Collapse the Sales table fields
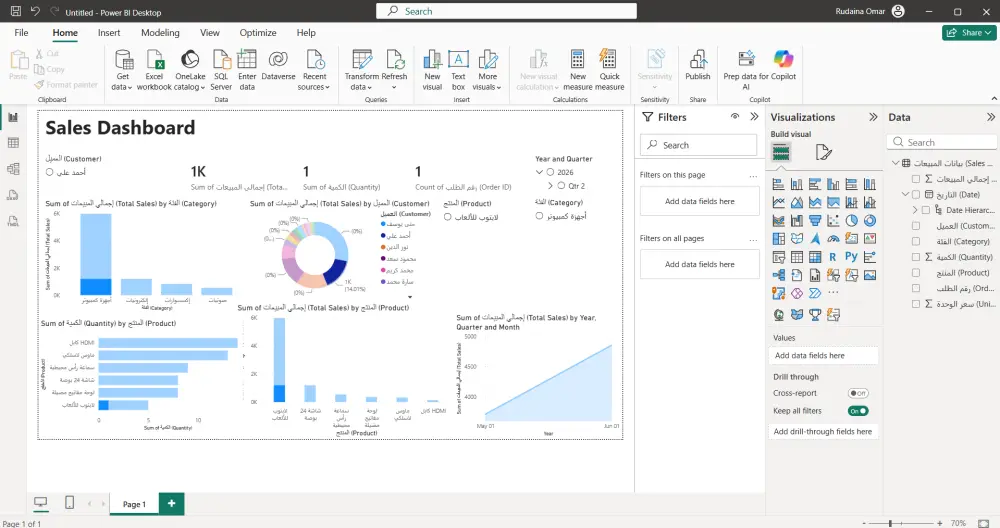 [x=895, y=163]
